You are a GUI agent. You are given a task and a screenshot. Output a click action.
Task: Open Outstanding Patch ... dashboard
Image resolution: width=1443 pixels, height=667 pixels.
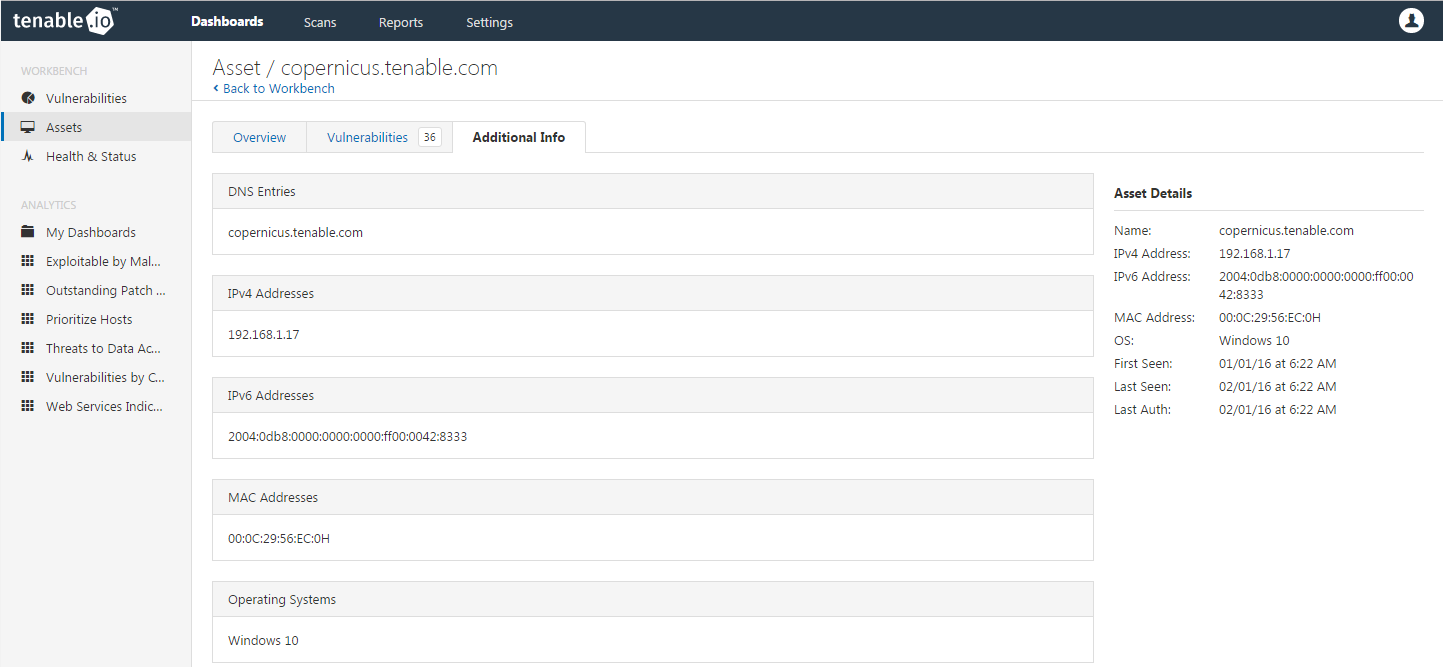(106, 290)
